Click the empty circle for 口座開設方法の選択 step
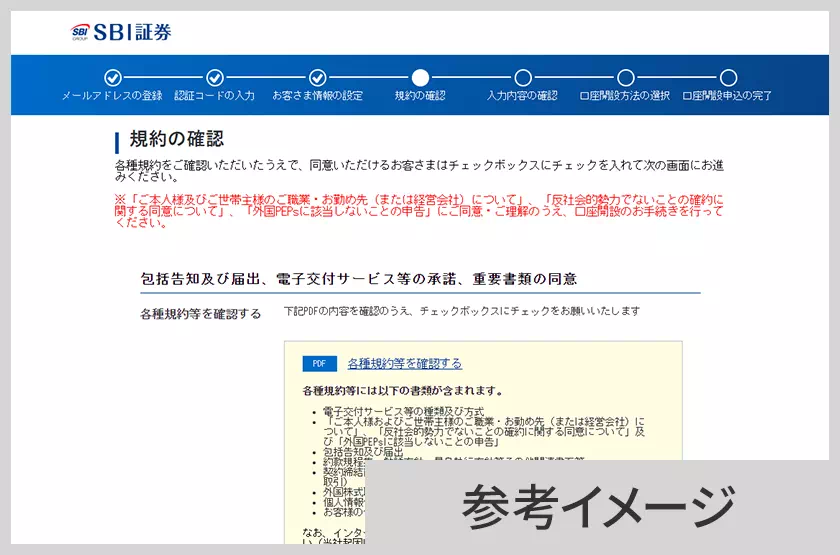Image resolution: width=840 pixels, height=555 pixels. tap(625, 78)
